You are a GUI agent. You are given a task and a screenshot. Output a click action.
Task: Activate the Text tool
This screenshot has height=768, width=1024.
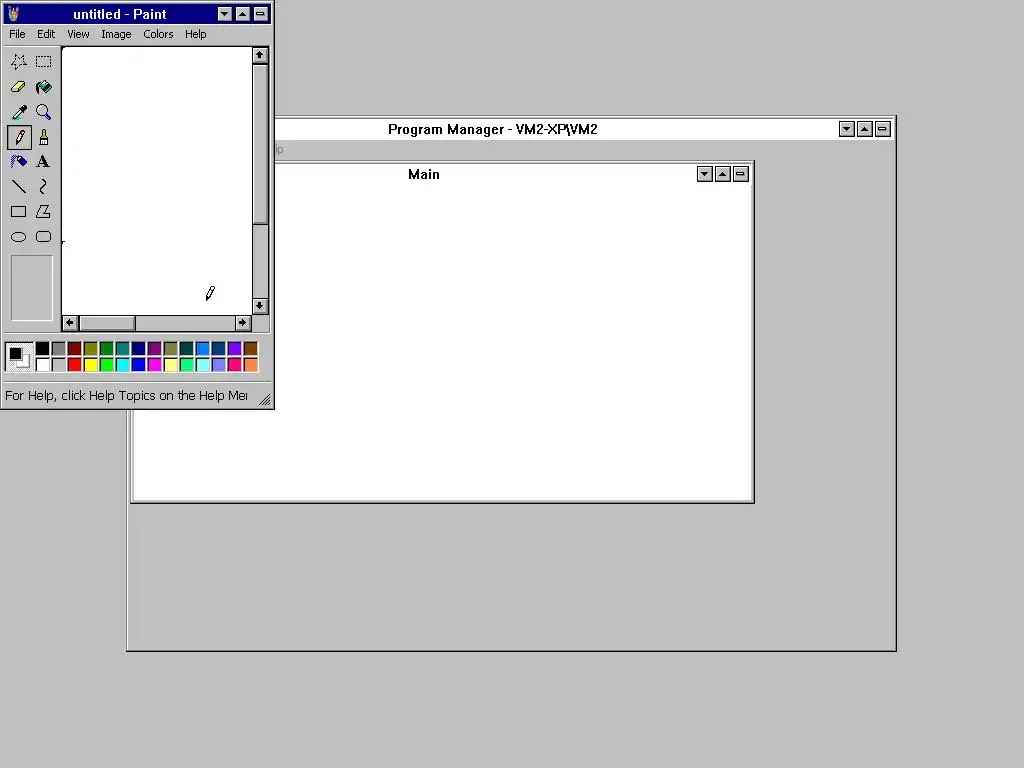(x=44, y=162)
